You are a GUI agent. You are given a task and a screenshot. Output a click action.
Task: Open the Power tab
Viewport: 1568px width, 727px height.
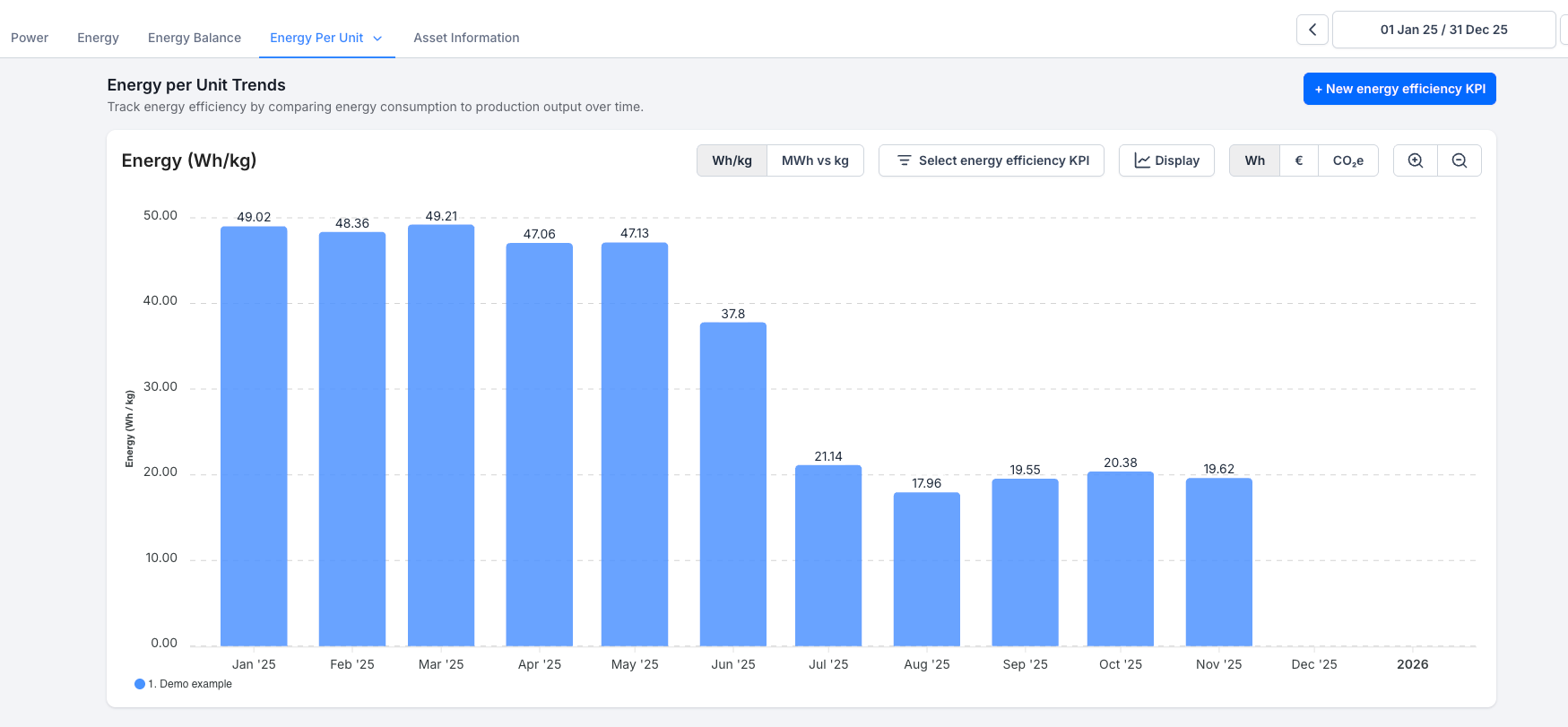(30, 38)
